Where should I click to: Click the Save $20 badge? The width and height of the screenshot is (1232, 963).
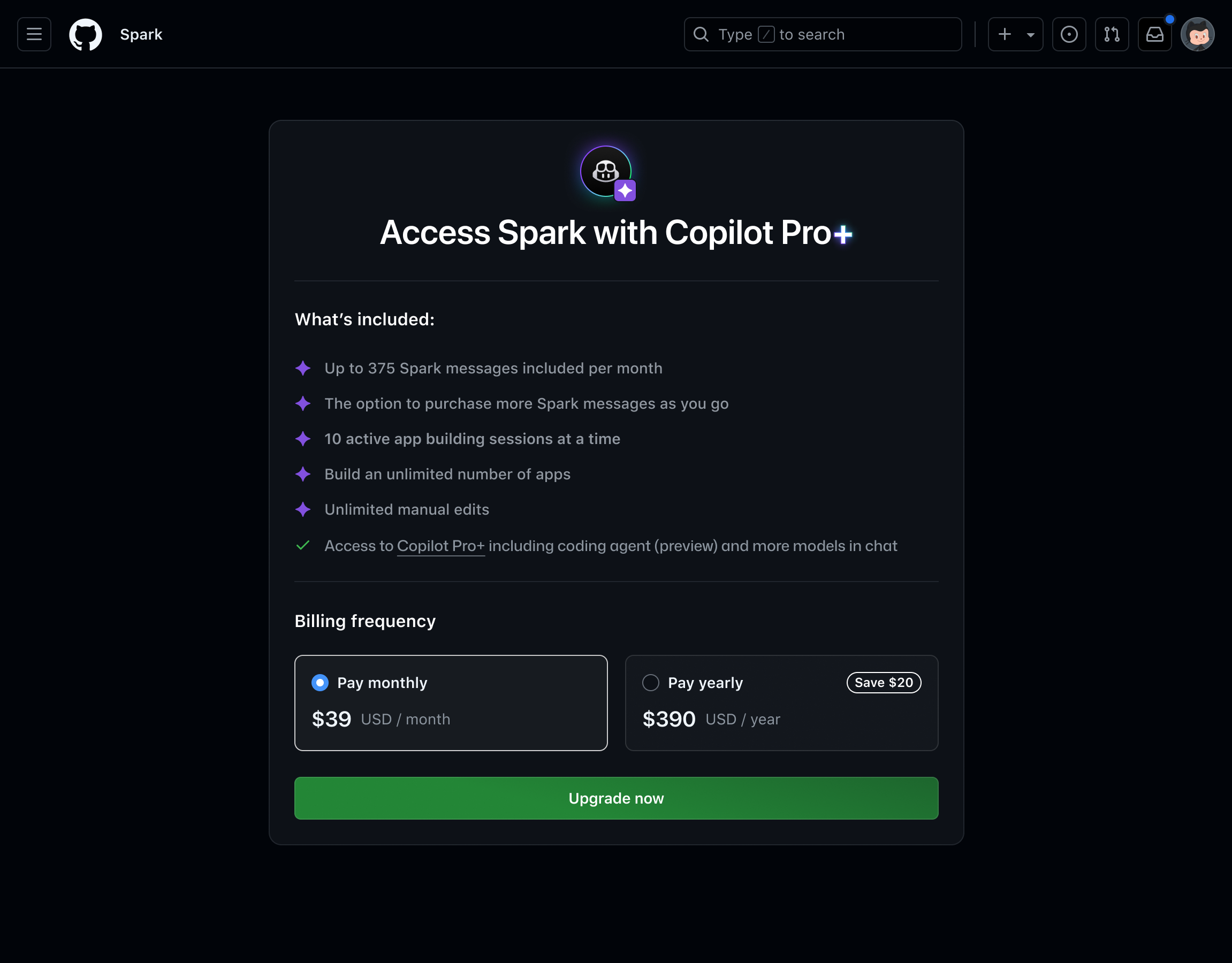pos(884,683)
